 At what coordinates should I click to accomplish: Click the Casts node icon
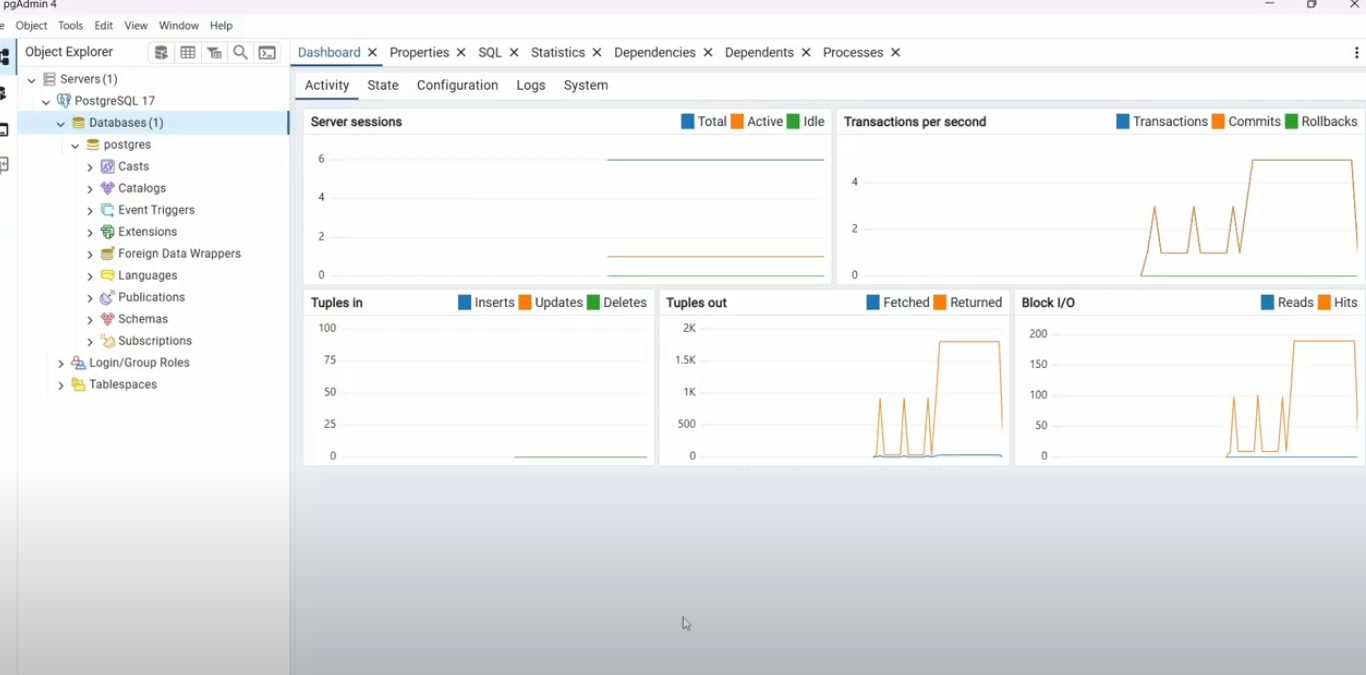tap(107, 167)
